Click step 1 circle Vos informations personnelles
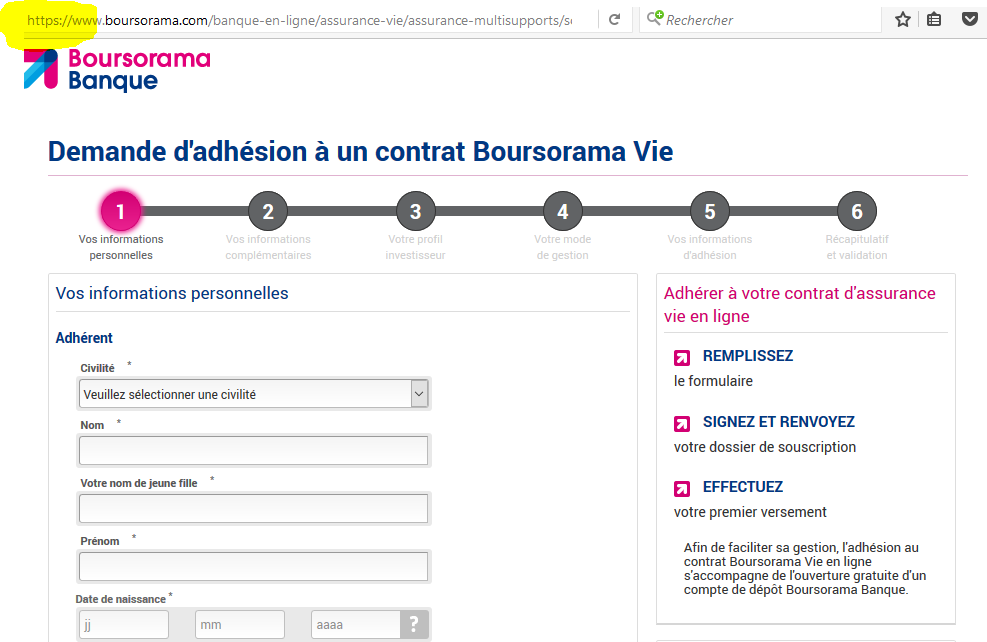987x642 pixels. pyautogui.click(x=121, y=211)
